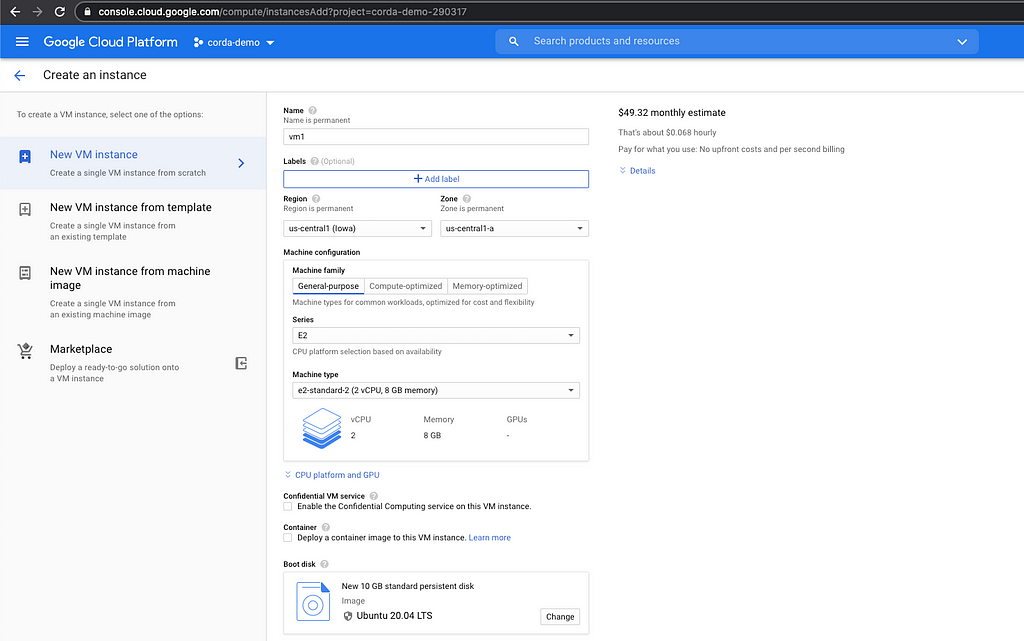Click the help icon next to Labels
Viewport: 1024px width, 641px height.
pos(314,161)
